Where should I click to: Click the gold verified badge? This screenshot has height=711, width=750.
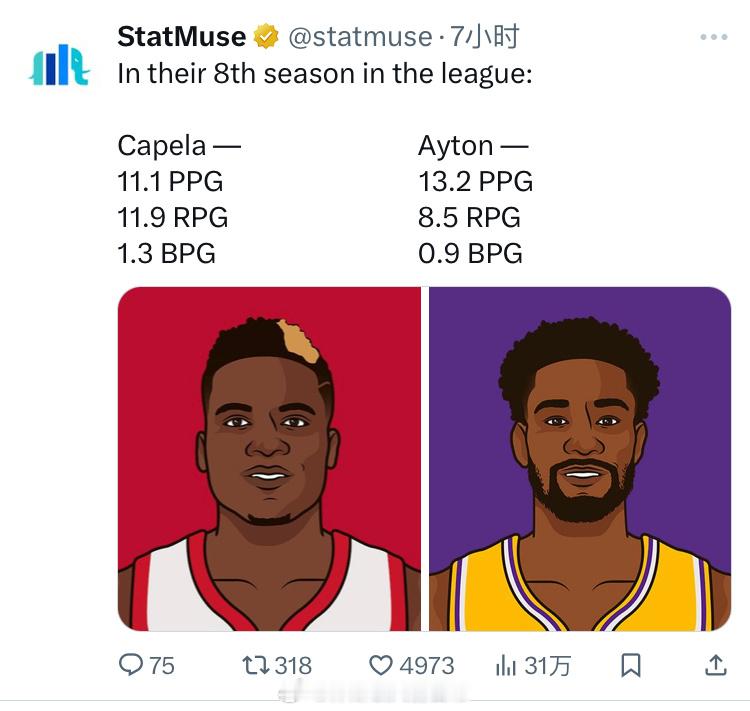pyautogui.click(x=265, y=38)
